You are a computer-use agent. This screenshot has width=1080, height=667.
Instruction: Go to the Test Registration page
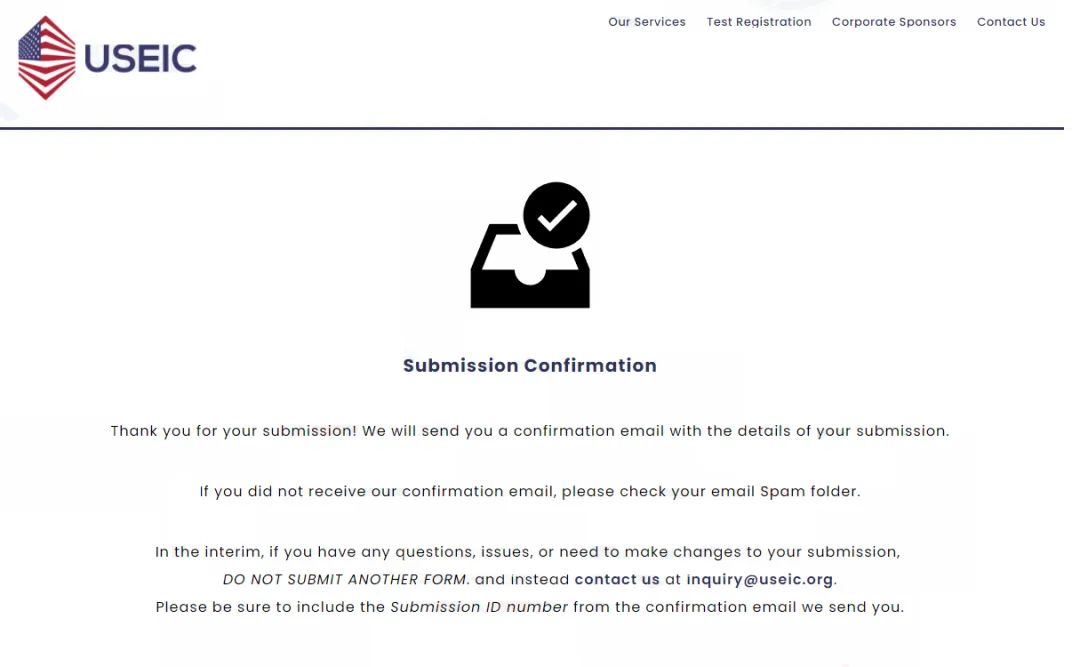coord(759,22)
